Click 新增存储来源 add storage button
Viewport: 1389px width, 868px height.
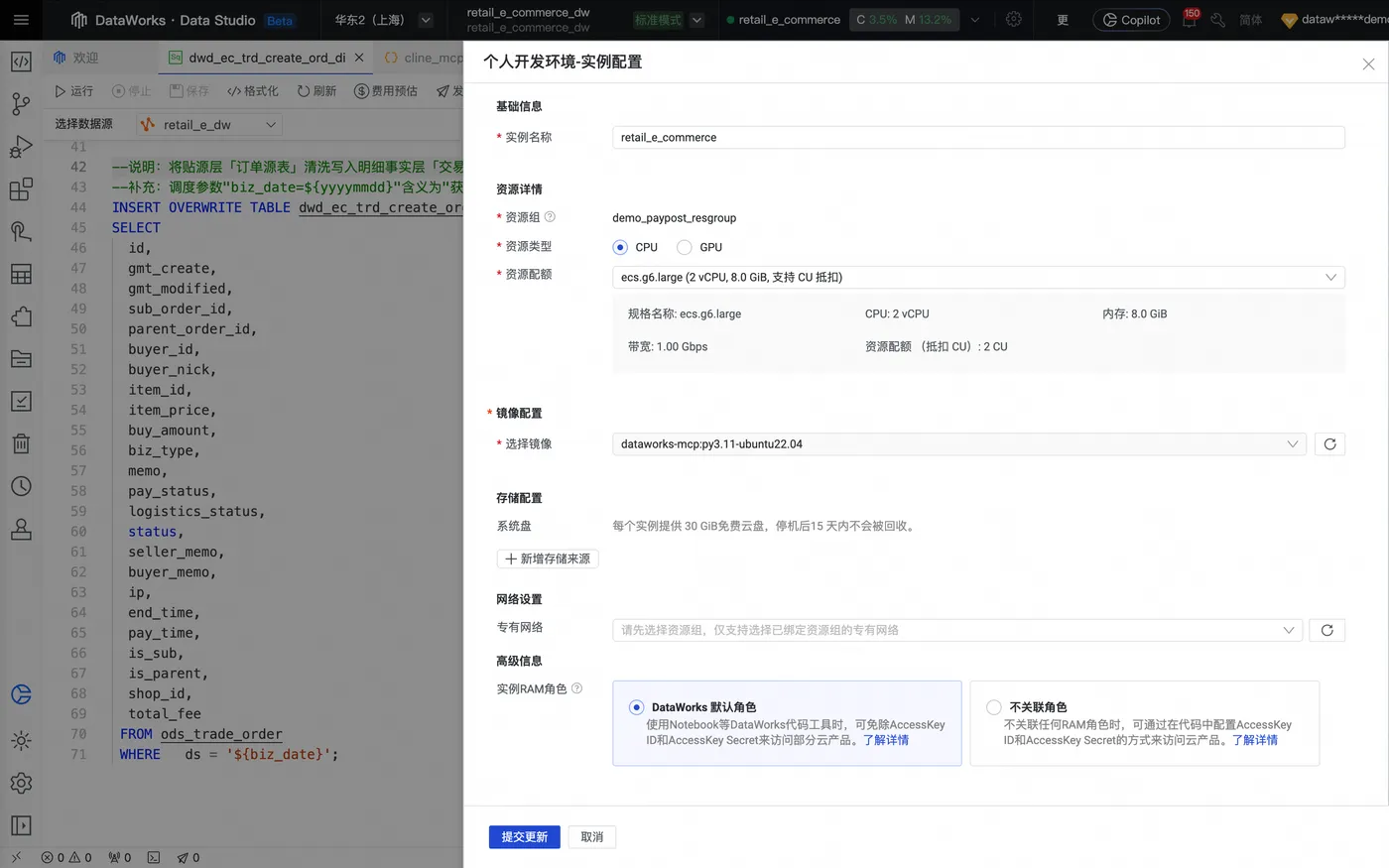coord(548,558)
